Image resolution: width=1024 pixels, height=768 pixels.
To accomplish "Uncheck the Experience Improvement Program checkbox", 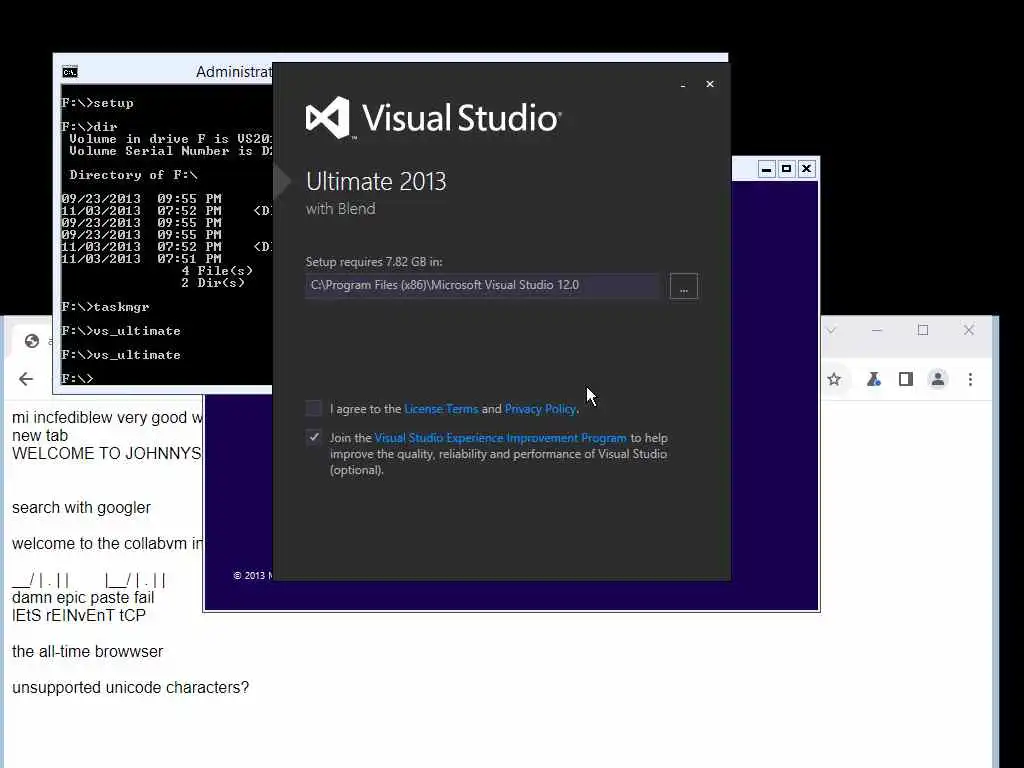I will pos(313,437).
